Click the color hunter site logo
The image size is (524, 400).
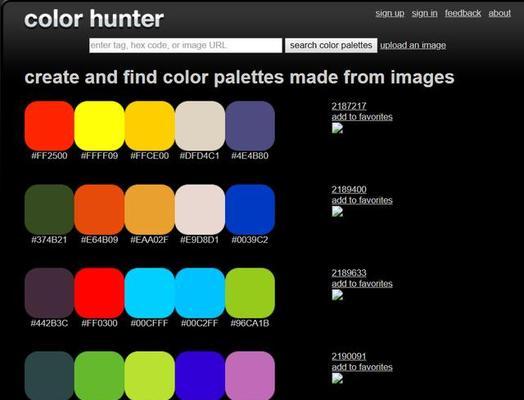94,19
